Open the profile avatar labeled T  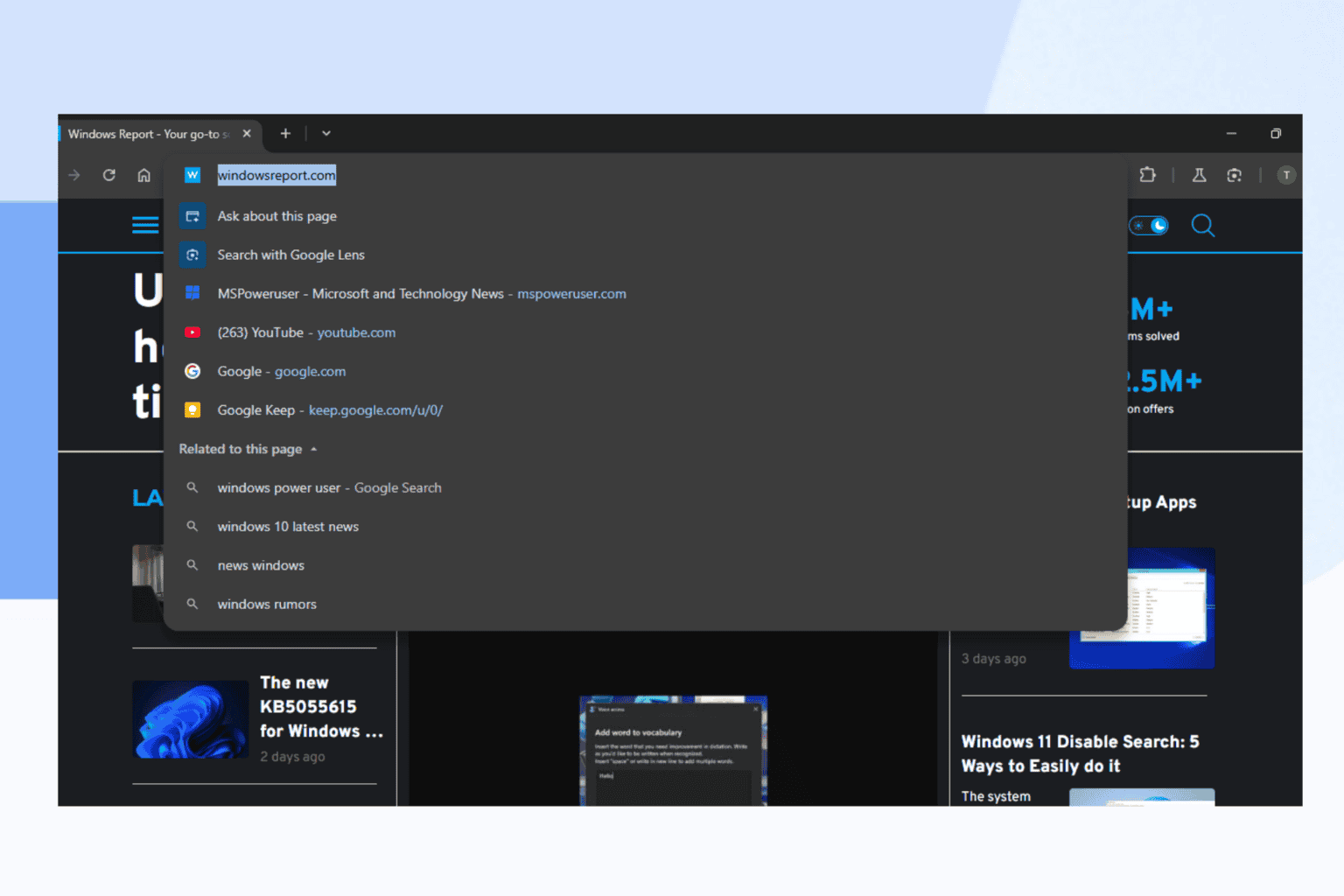click(x=1286, y=175)
